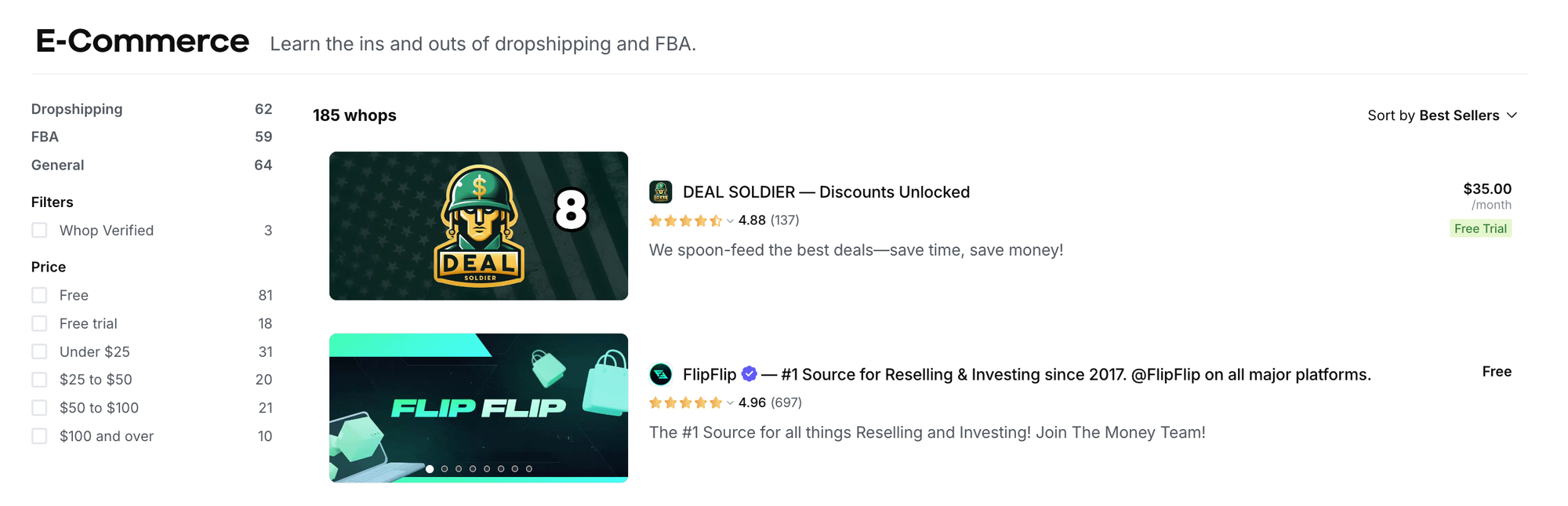Click the half-star in DEAL SOLDIER's rating
The height and width of the screenshot is (506, 1568).
[714, 220]
